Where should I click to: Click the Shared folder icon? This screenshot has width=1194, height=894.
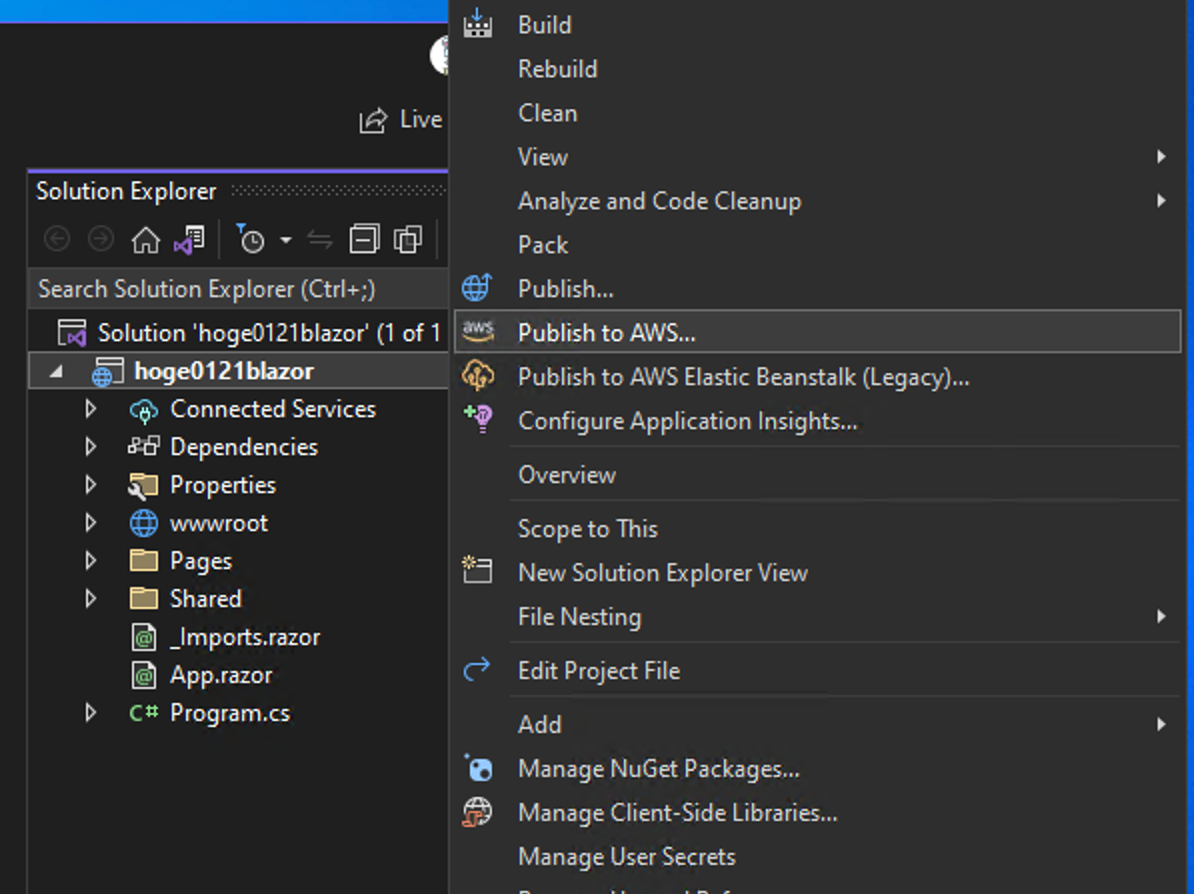(144, 599)
